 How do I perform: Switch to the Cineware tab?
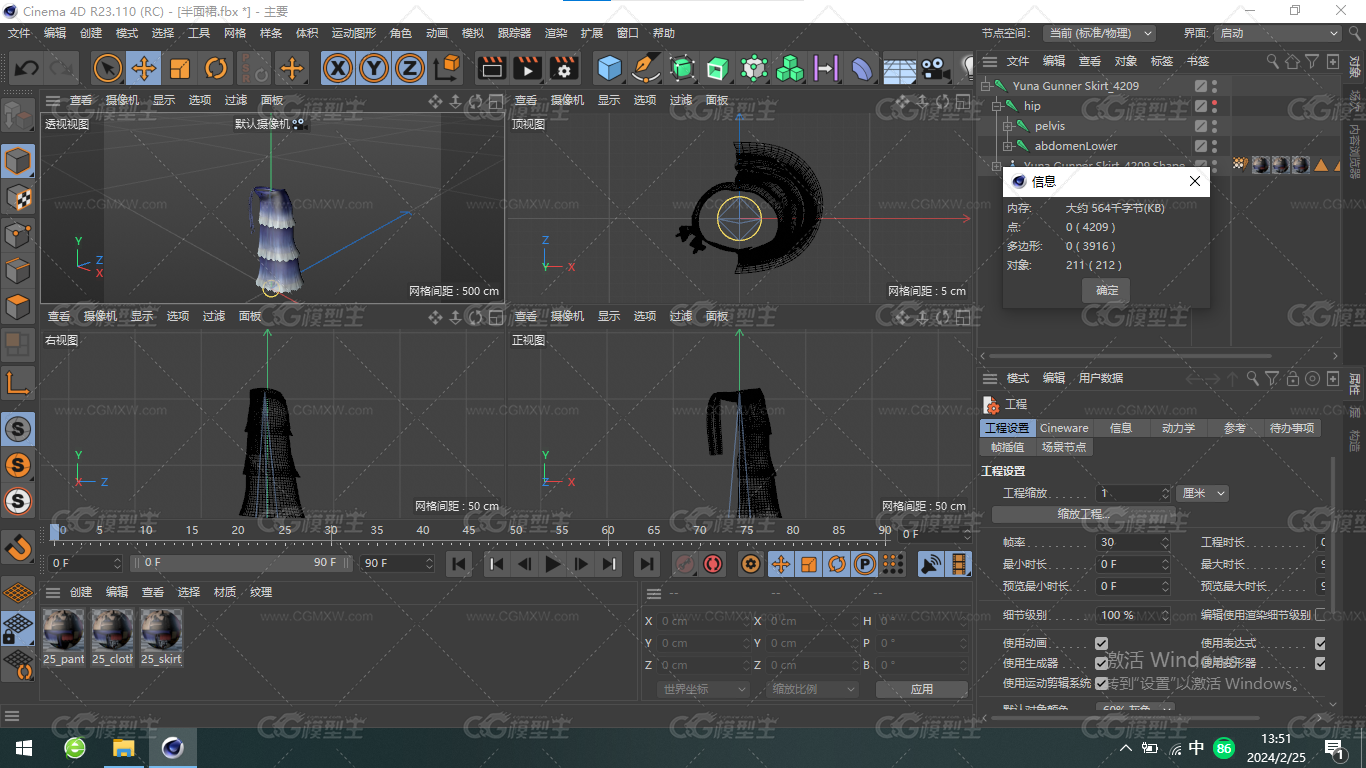click(x=1064, y=428)
